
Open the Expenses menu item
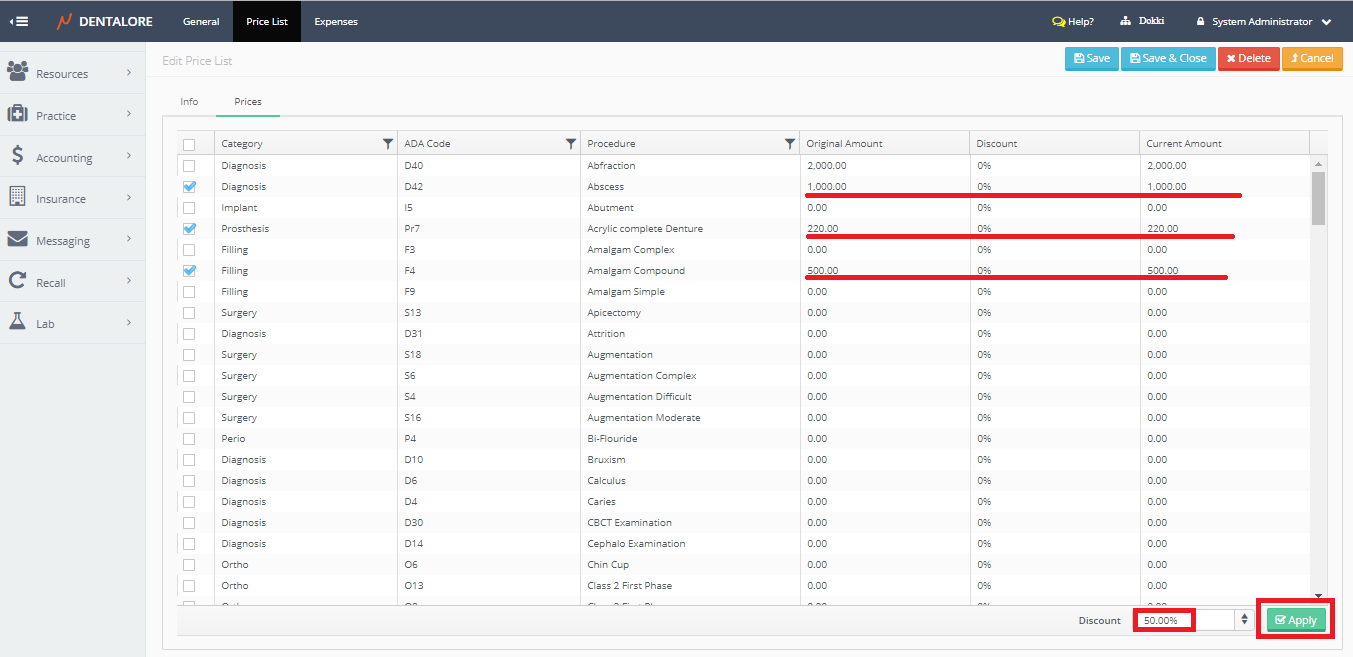[x=336, y=21]
